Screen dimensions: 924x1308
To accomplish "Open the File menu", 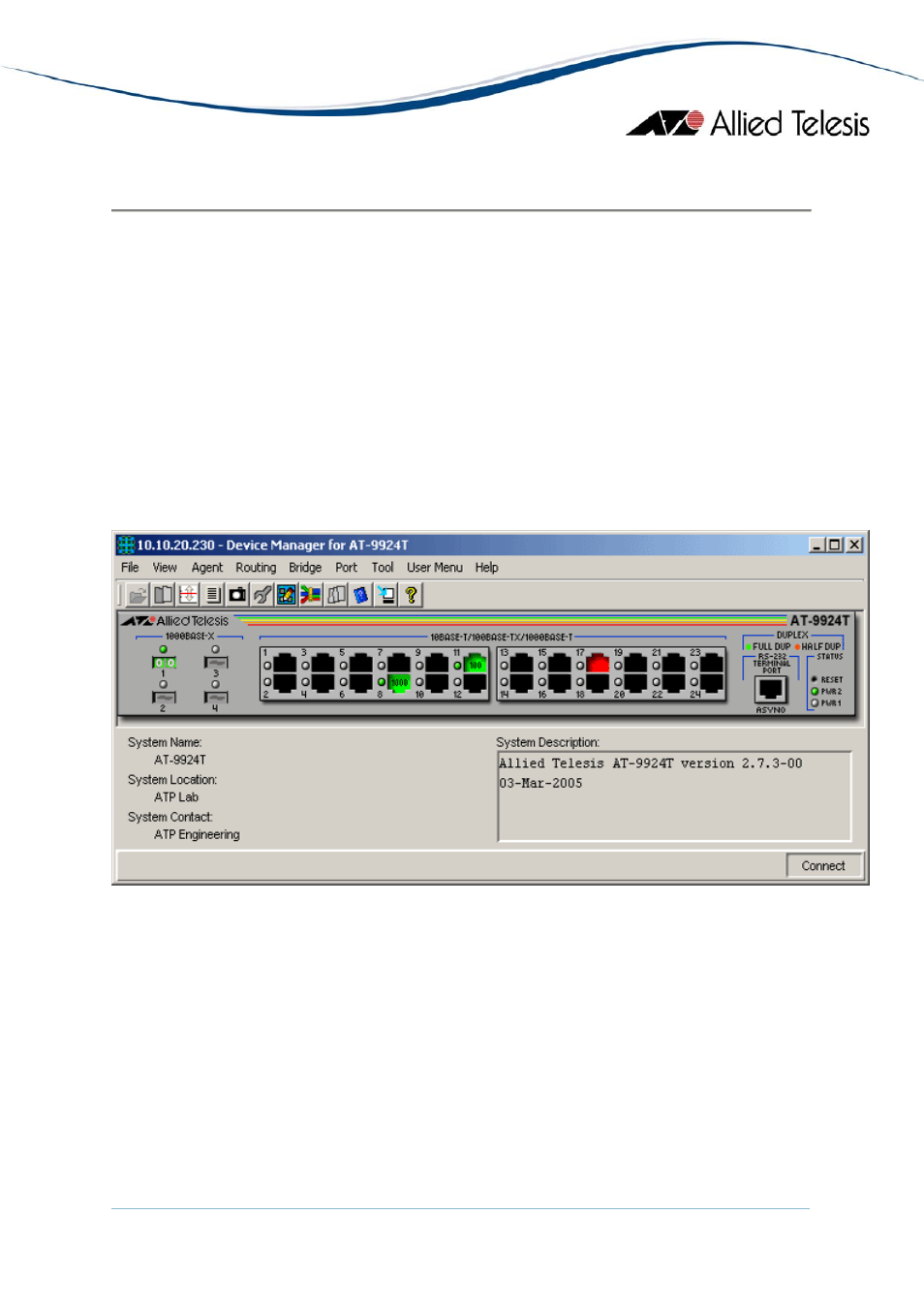I will 130,568.
